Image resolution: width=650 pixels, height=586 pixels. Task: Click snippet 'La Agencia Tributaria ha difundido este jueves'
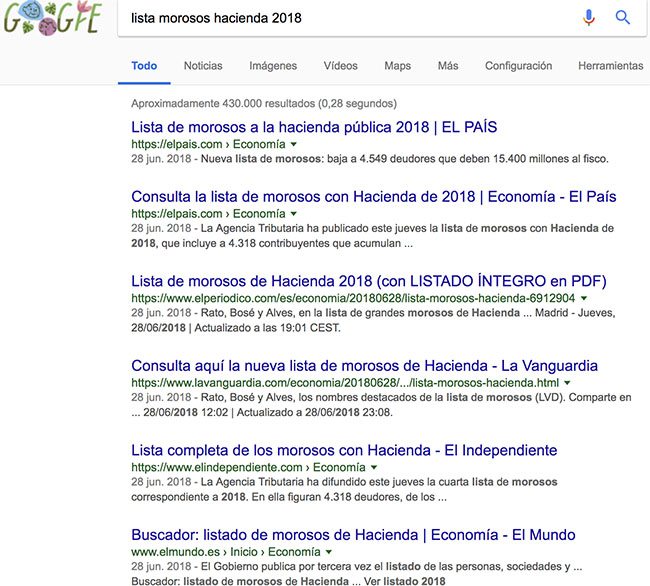tap(344, 489)
